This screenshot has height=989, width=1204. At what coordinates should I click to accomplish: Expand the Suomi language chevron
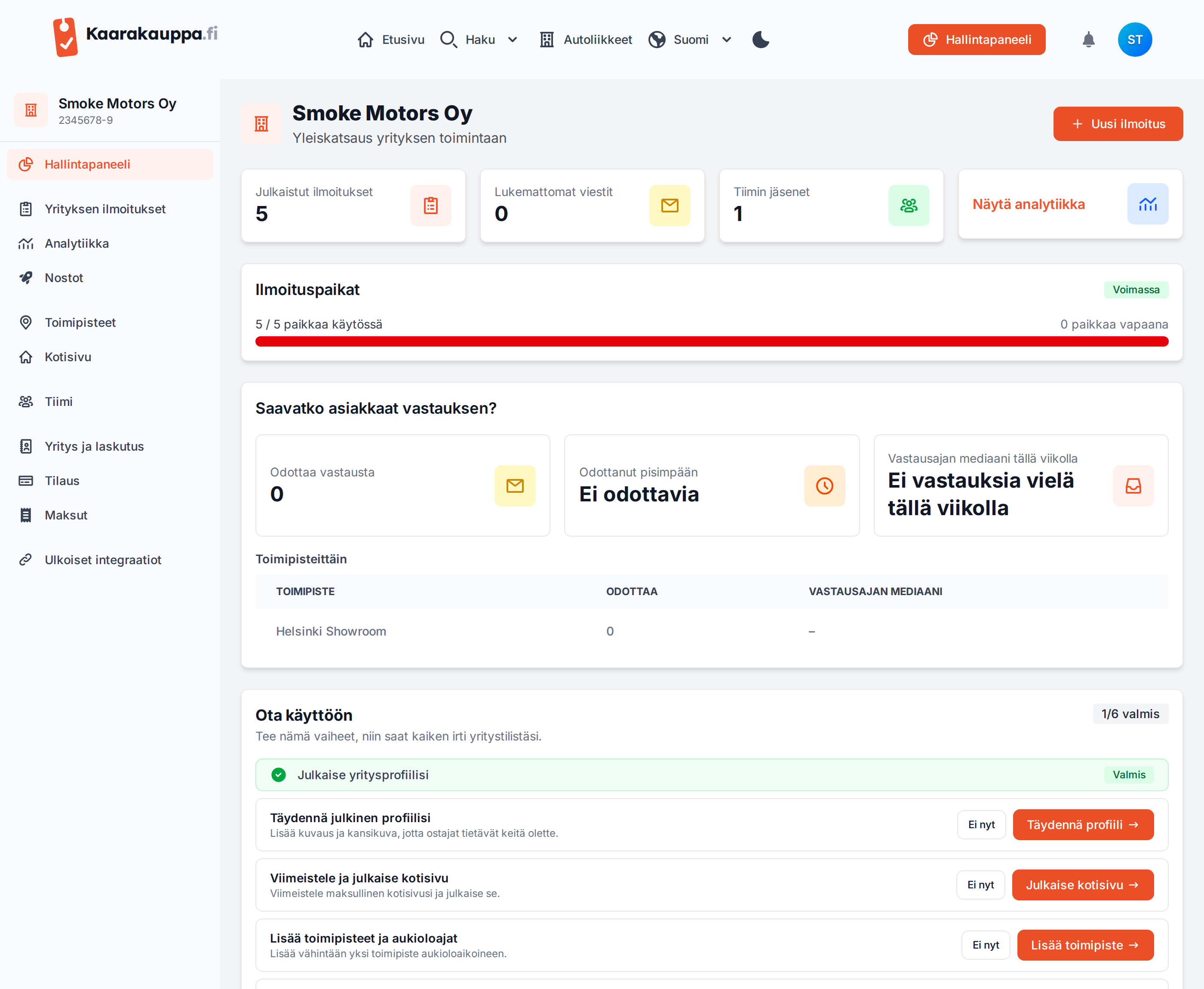point(727,39)
